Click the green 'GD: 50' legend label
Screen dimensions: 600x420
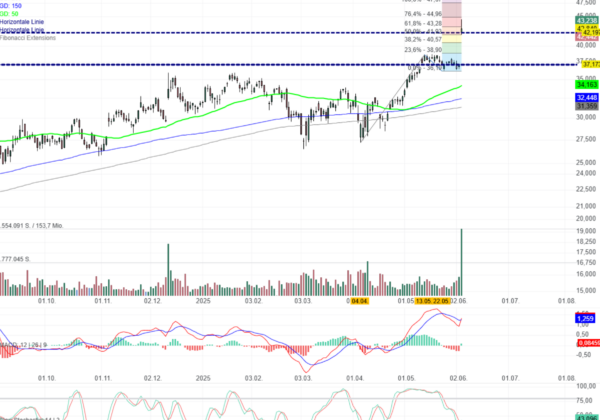click(x=9, y=14)
